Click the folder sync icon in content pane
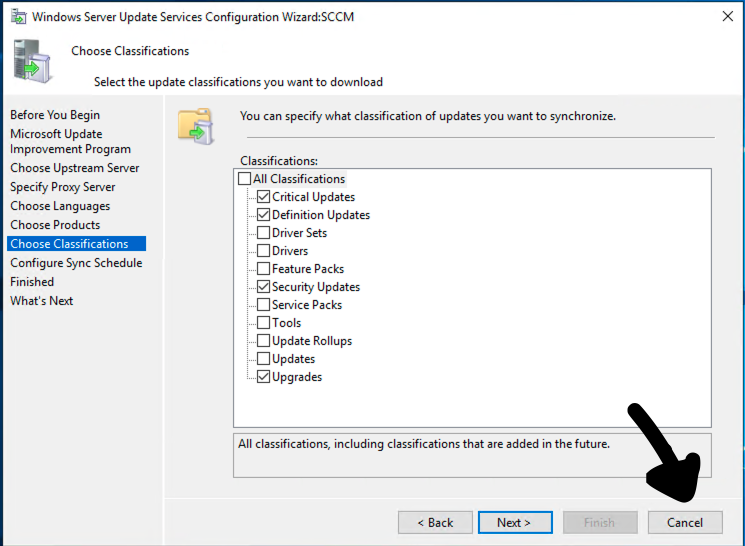 tap(195, 125)
